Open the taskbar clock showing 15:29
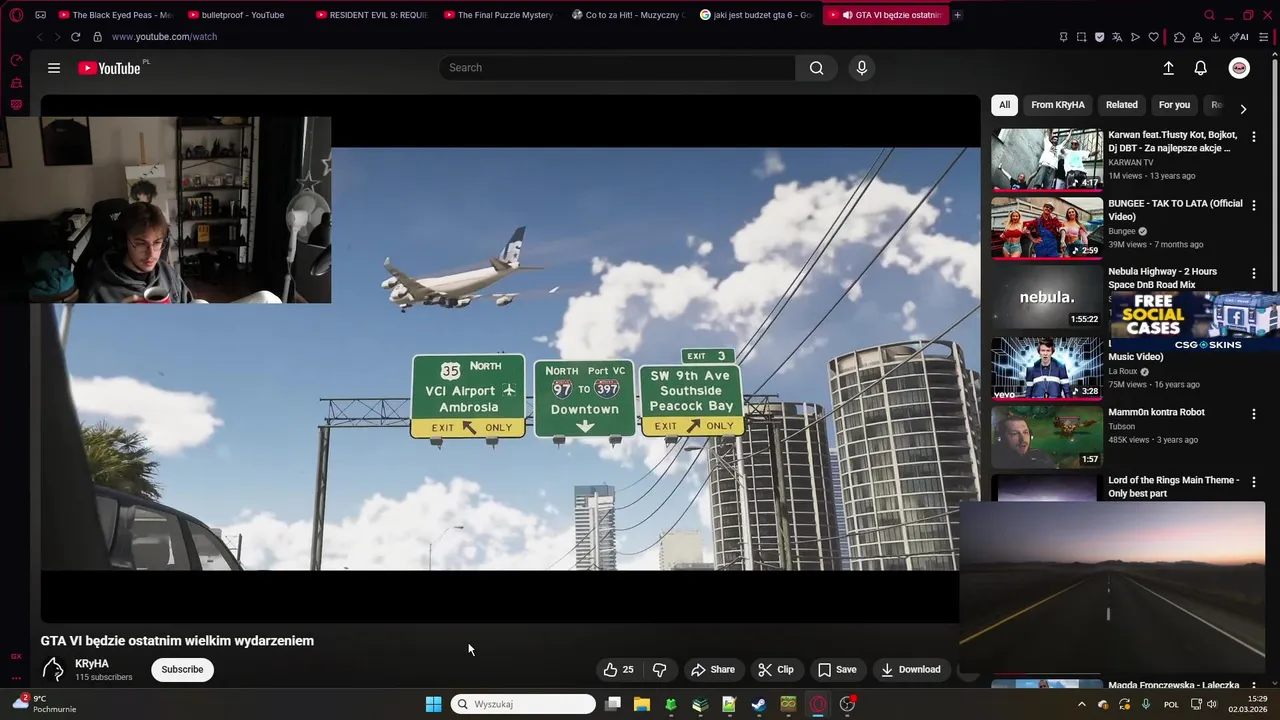The image size is (1280, 720). (1248, 704)
